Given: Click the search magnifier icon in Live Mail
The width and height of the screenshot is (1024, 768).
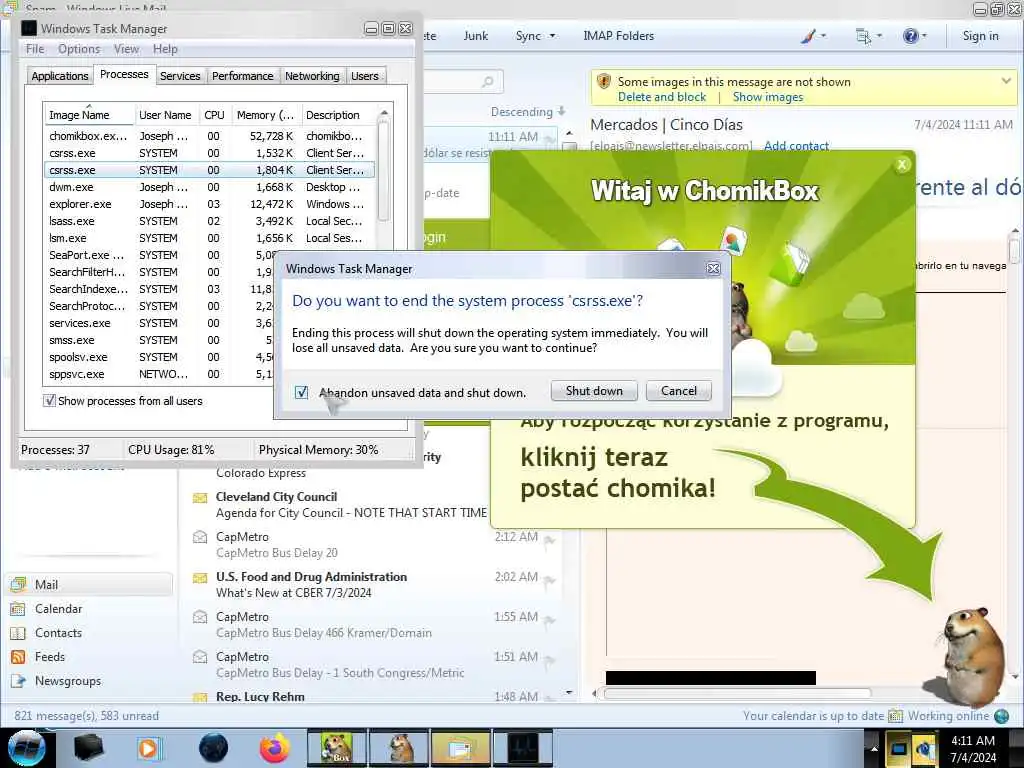Looking at the screenshot, I should point(487,82).
